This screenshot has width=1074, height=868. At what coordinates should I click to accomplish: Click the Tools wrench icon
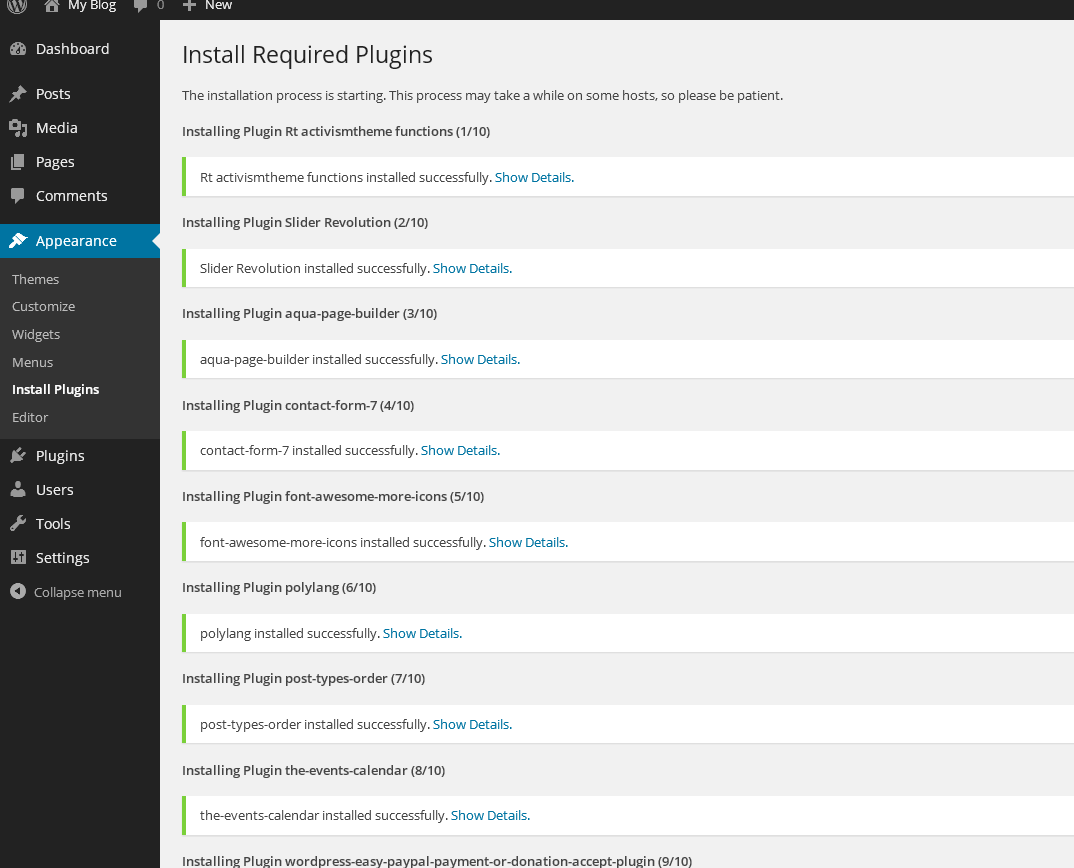(x=18, y=524)
